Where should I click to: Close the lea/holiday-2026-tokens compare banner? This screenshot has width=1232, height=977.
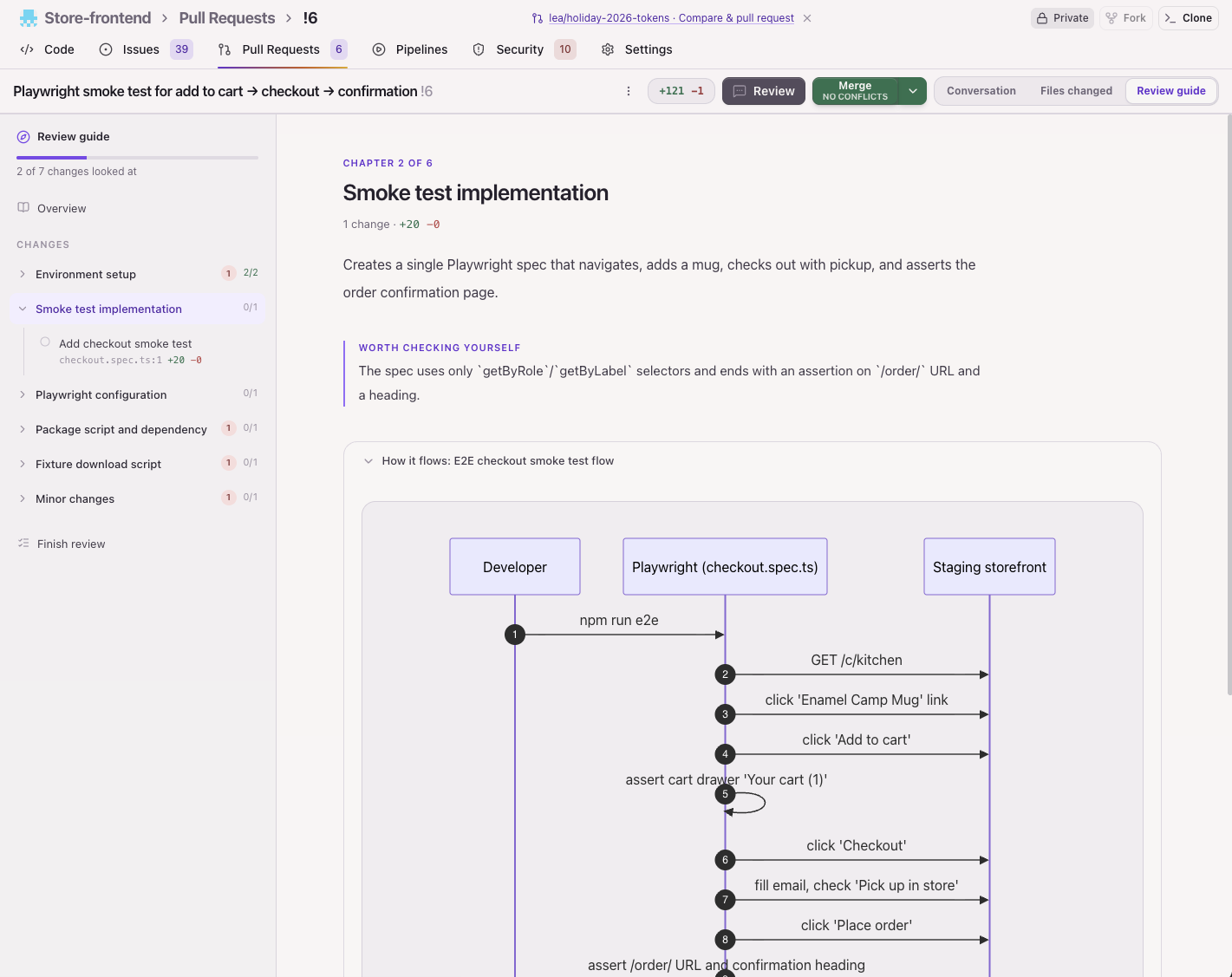[x=807, y=18]
